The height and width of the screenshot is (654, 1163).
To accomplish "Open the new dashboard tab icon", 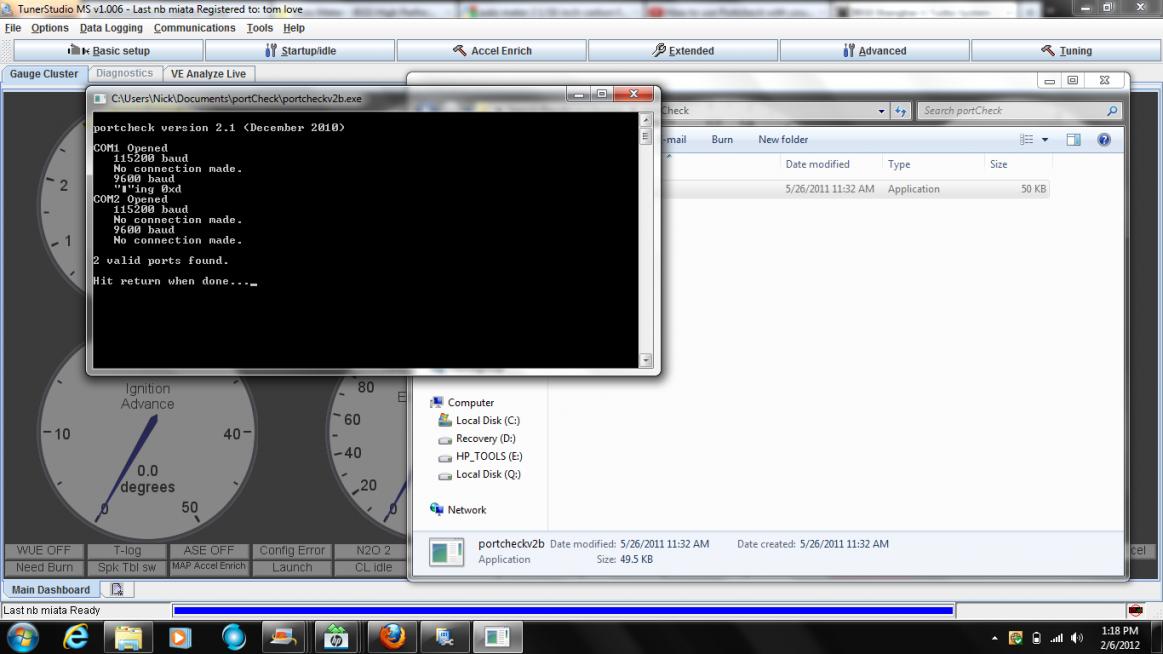I will click(117, 590).
